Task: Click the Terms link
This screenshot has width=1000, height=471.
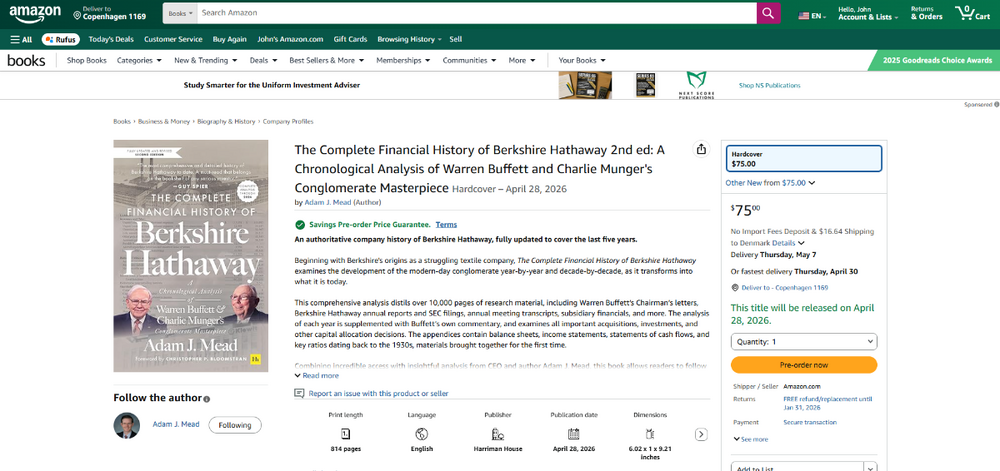Action: coord(446,225)
